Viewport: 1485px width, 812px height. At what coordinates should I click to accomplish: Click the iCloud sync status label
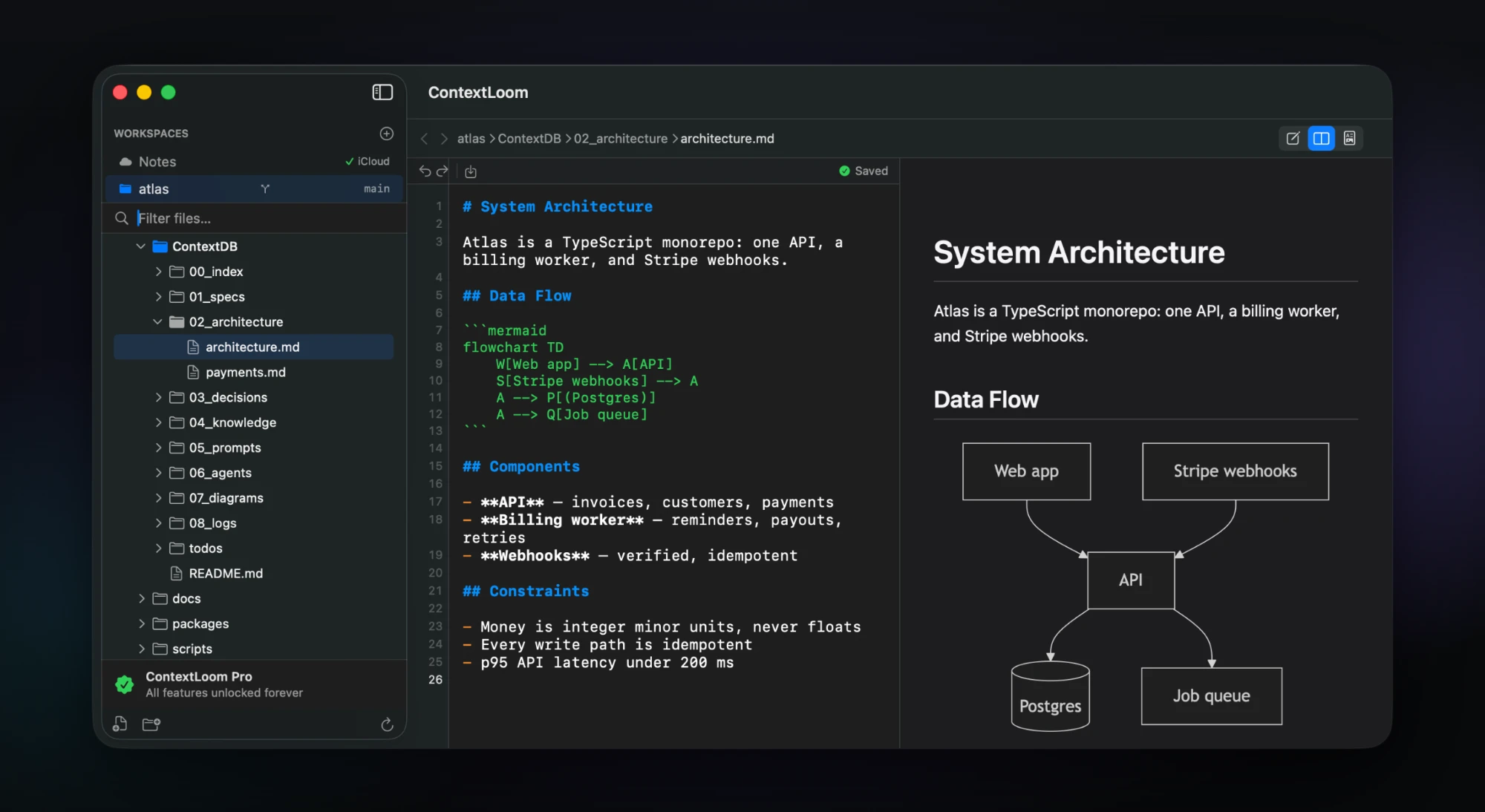[x=368, y=162]
